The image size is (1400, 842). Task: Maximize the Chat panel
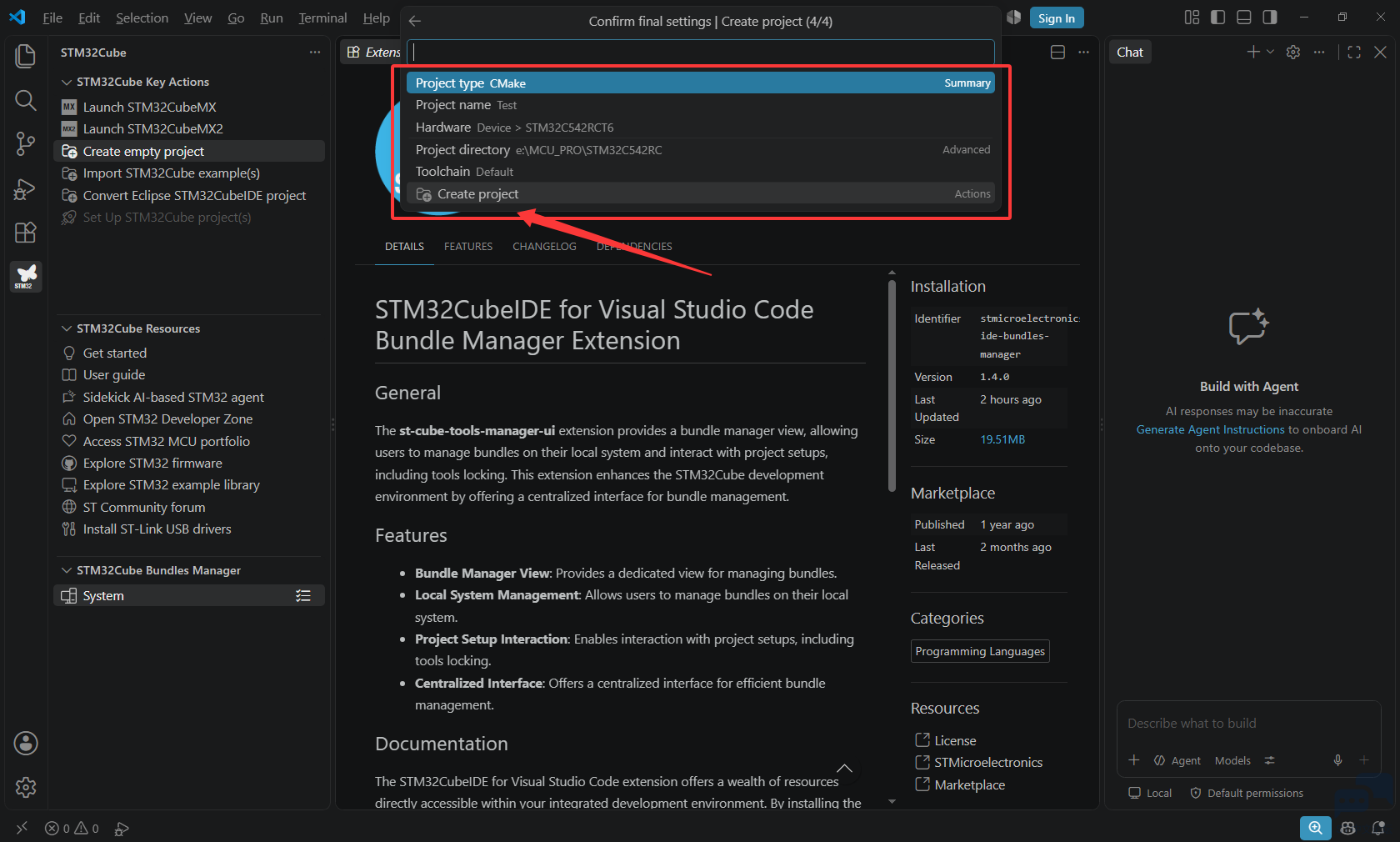point(1354,52)
